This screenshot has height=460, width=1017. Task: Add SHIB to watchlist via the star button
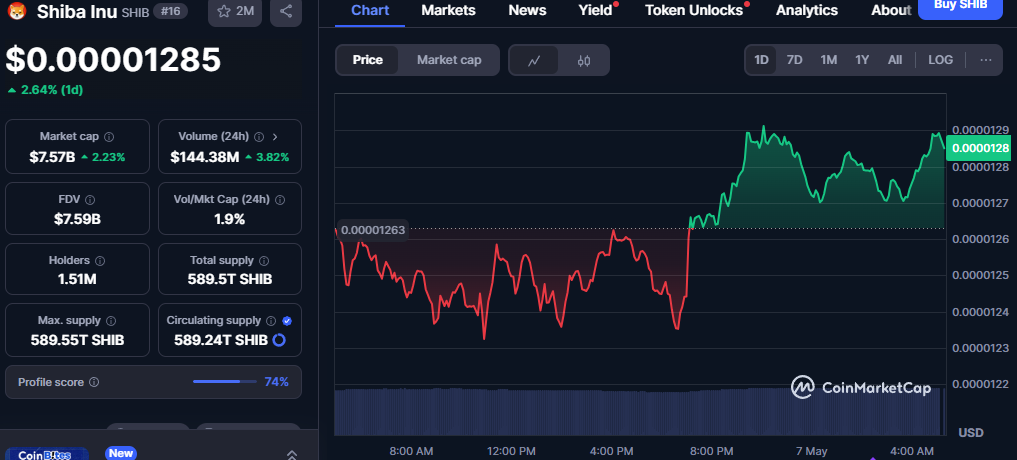[235, 11]
